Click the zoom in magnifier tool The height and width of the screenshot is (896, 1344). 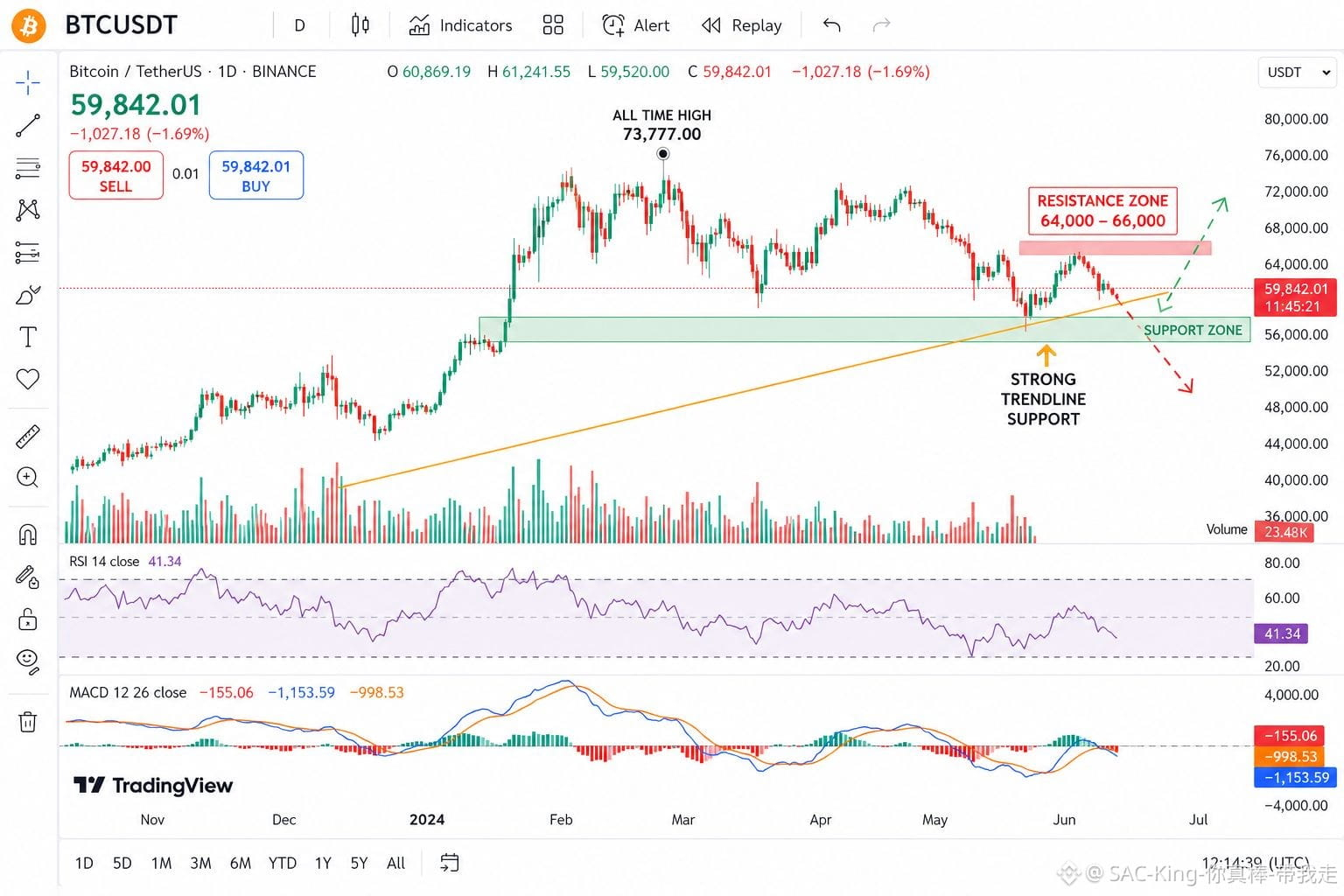point(28,478)
